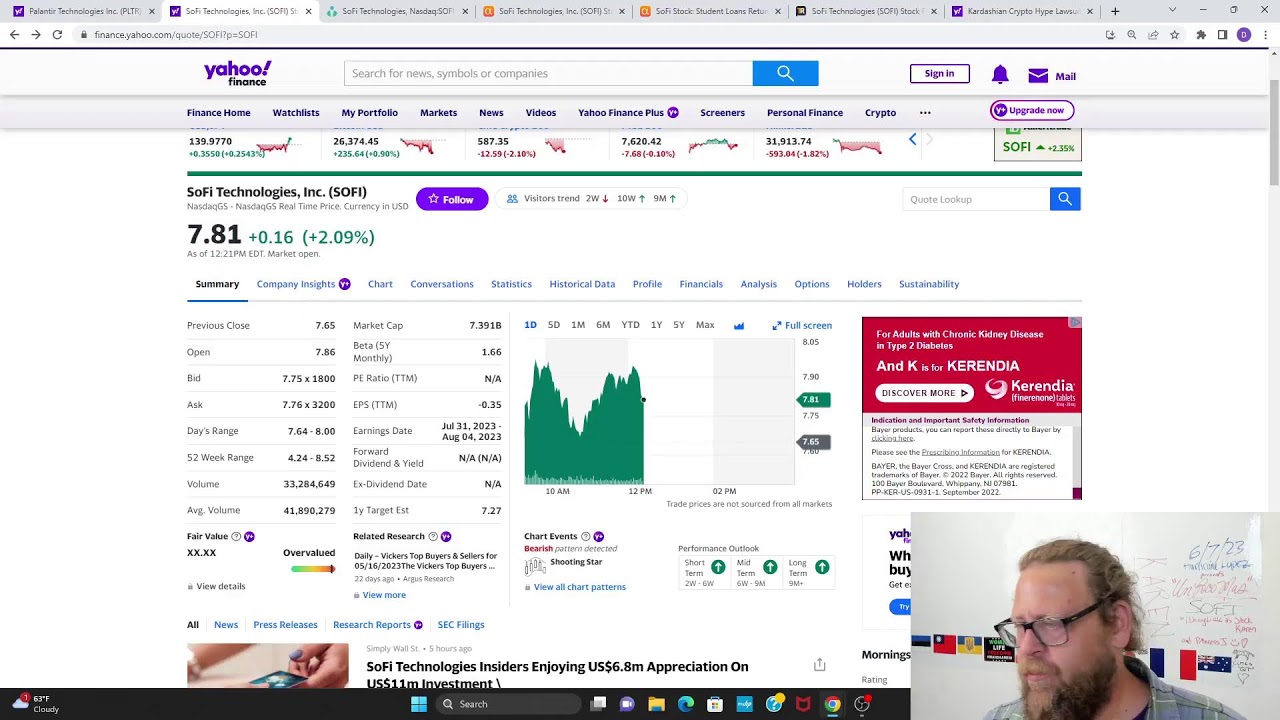Filter news by Press Releases
This screenshot has height=720, width=1280.
tap(285, 625)
